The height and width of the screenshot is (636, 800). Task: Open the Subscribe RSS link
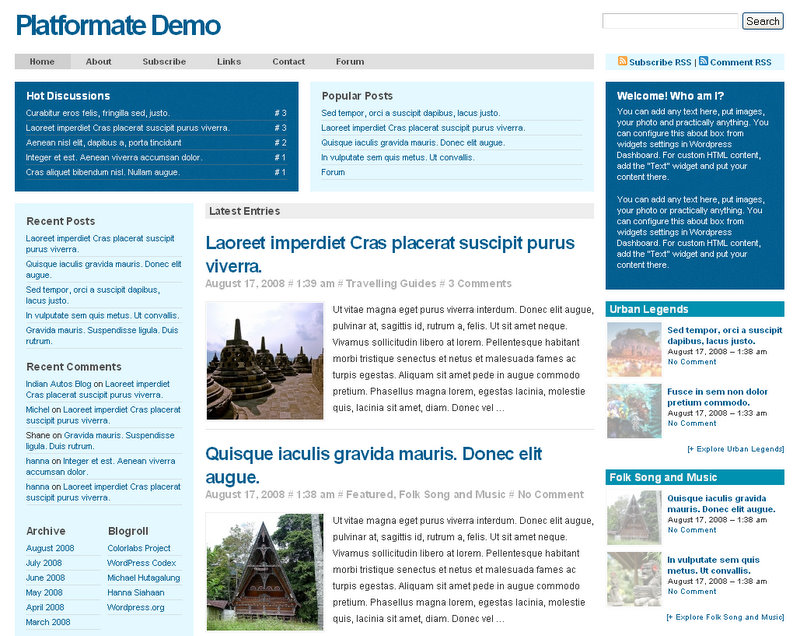click(x=660, y=62)
